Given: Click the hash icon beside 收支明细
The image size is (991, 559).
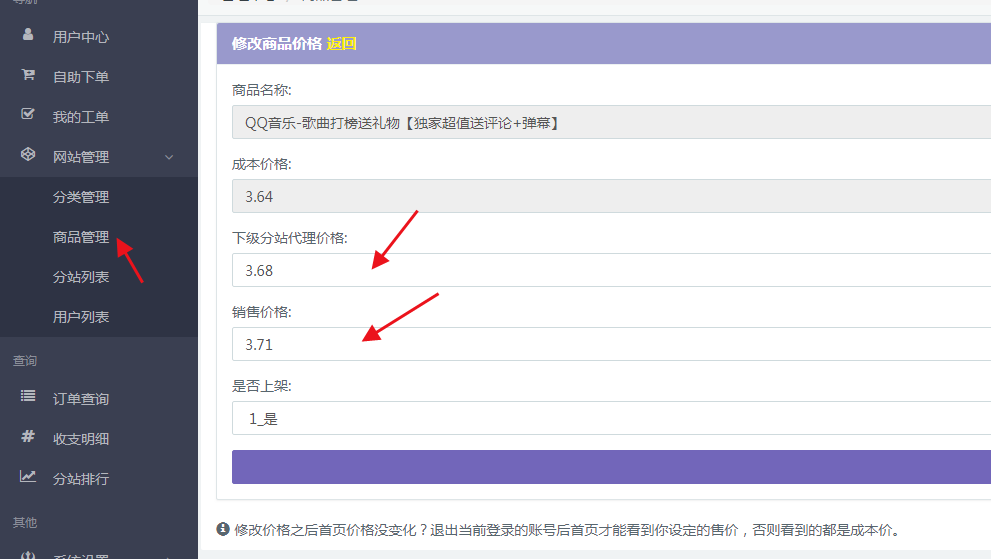Looking at the screenshot, I should coord(28,438).
